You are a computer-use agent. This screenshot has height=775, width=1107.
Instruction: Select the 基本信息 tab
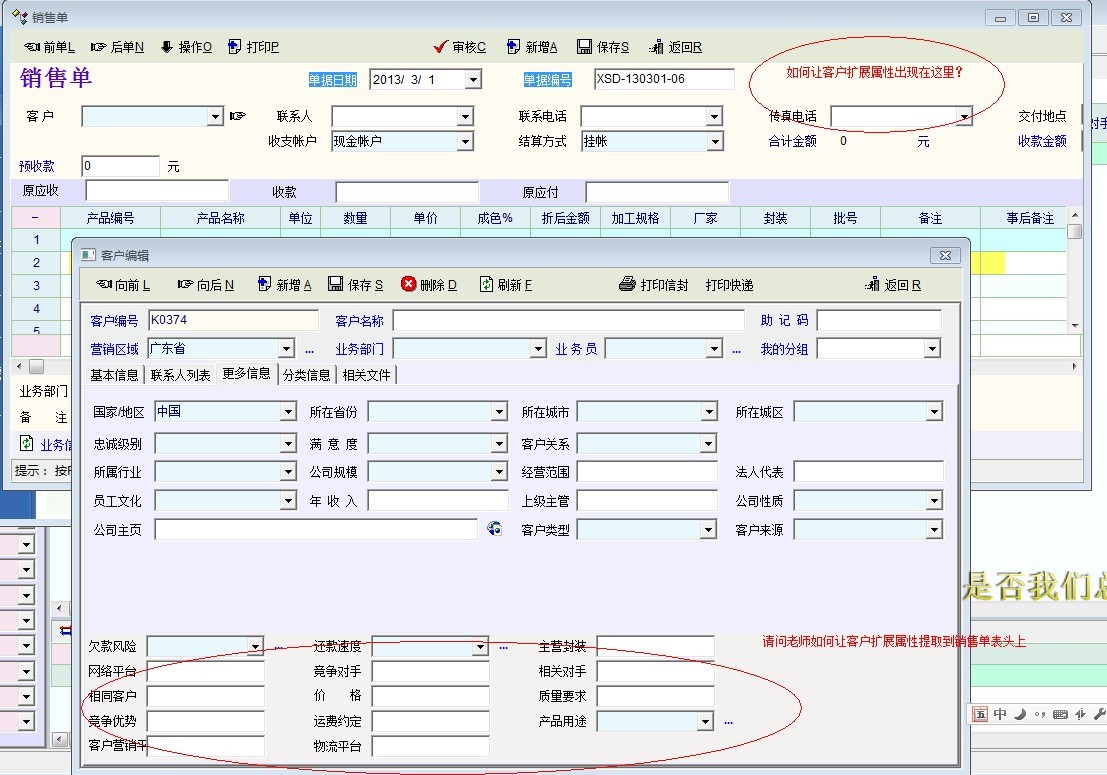[x=114, y=375]
